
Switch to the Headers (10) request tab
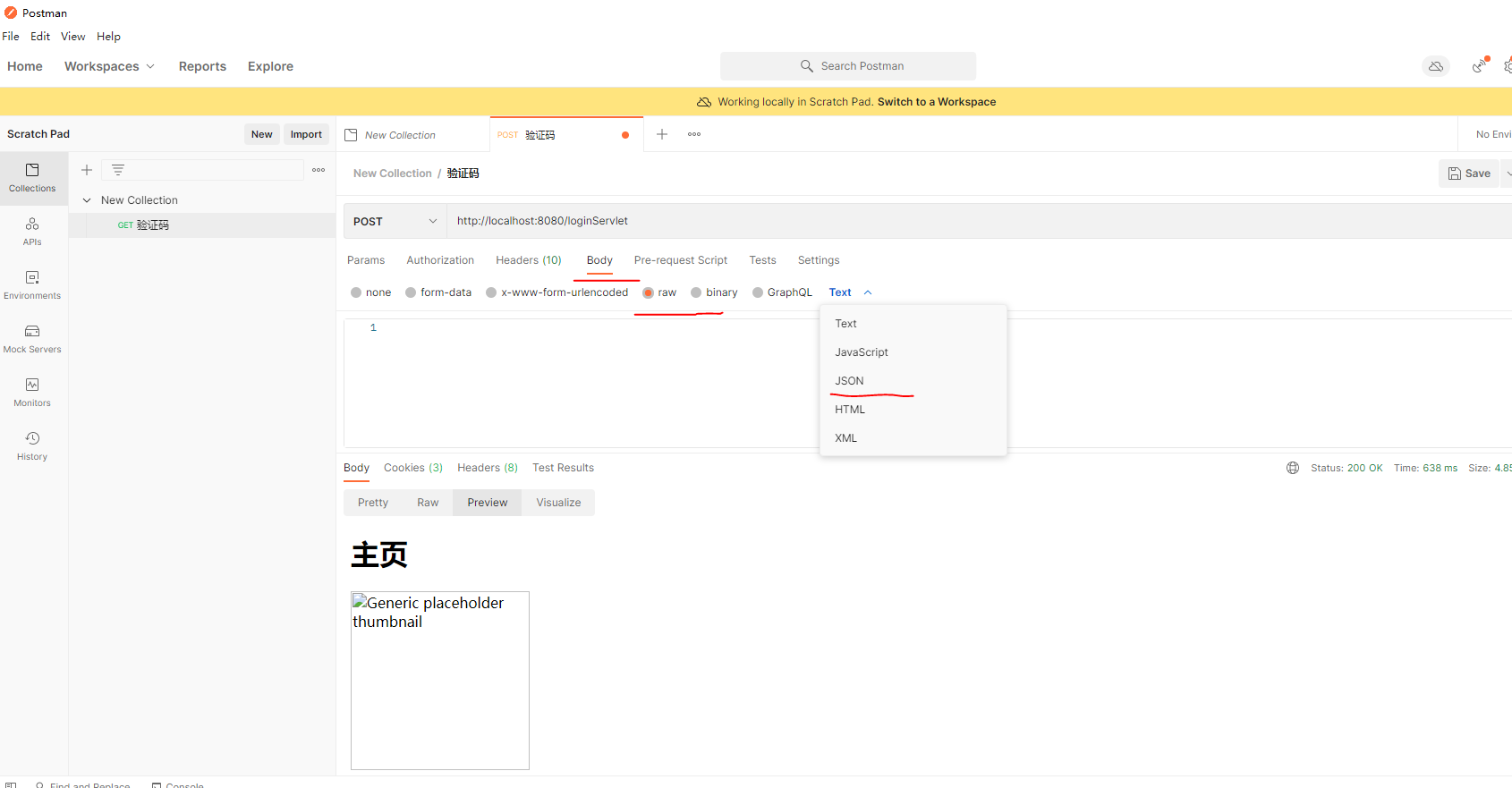pos(529,260)
